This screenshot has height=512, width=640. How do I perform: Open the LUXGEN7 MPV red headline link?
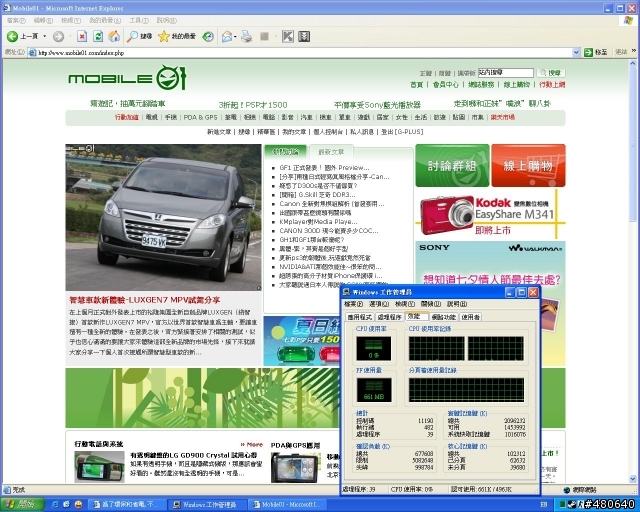[x=145, y=300]
